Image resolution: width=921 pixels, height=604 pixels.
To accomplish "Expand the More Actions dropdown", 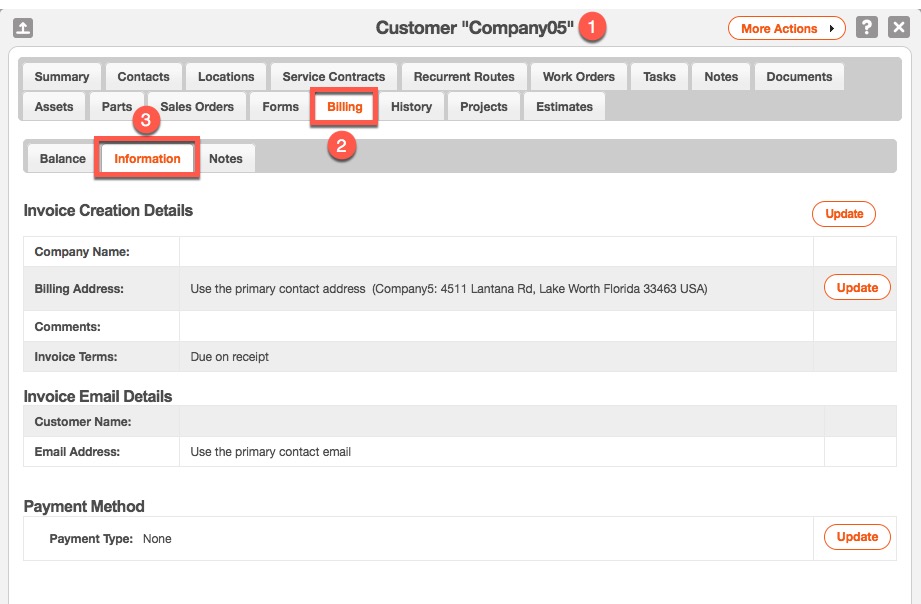I will (x=786, y=29).
